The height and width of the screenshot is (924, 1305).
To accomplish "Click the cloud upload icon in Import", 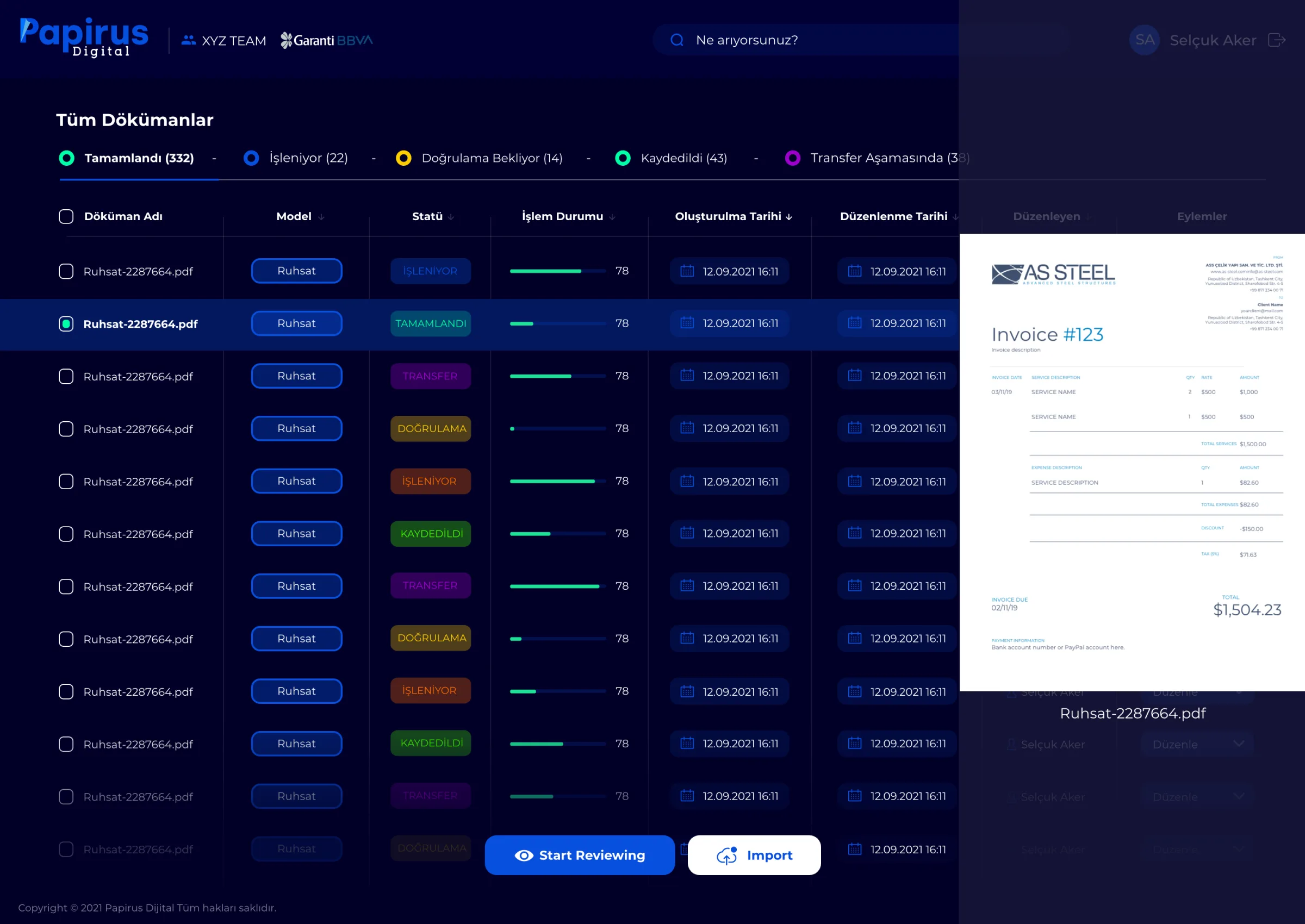I will (727, 855).
